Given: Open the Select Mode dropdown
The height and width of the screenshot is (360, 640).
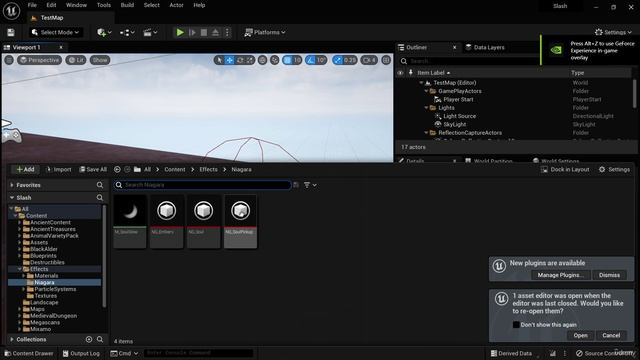Looking at the screenshot, I should coord(56,32).
